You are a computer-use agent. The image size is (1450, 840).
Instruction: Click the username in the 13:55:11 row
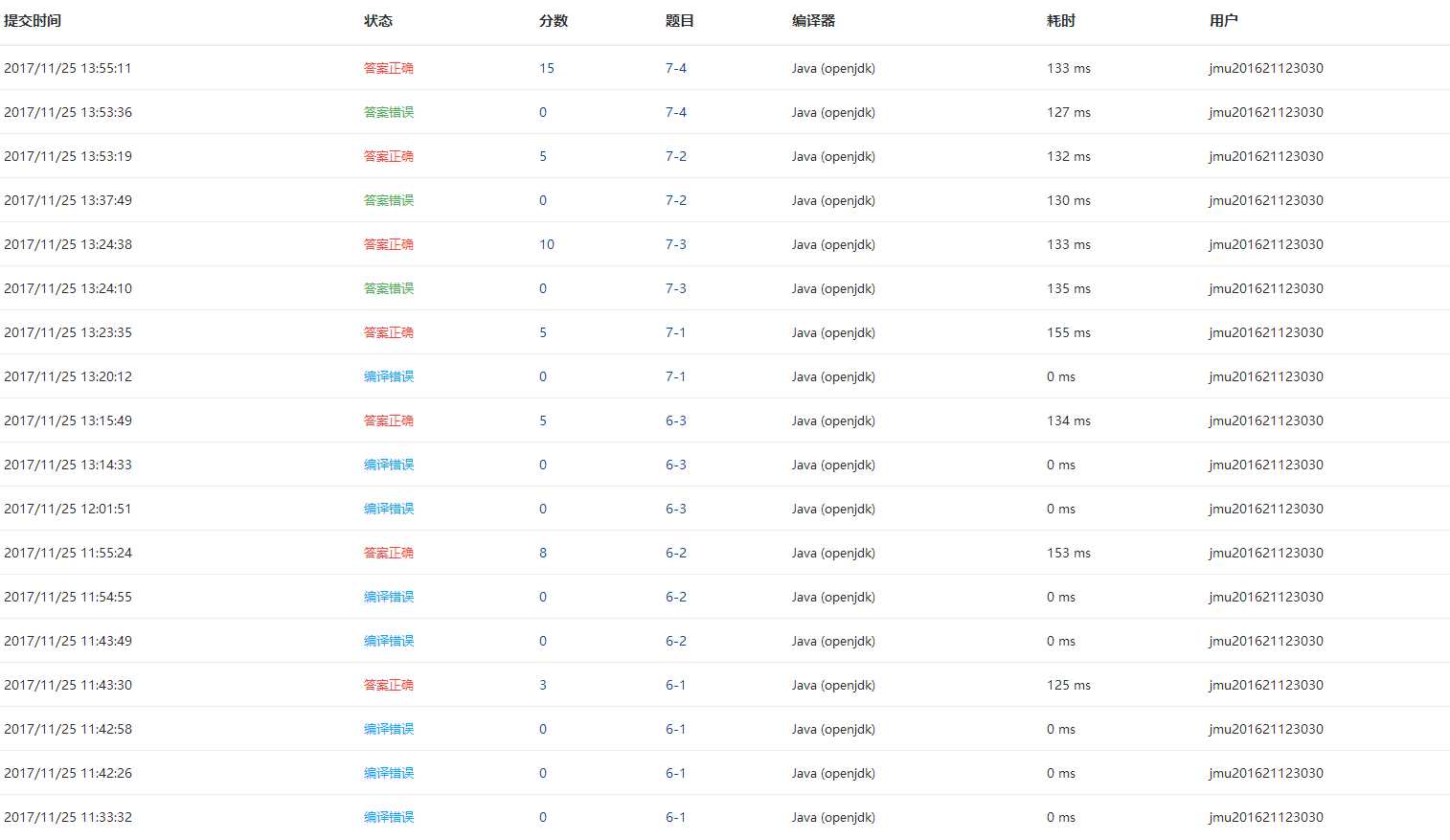[1266, 68]
